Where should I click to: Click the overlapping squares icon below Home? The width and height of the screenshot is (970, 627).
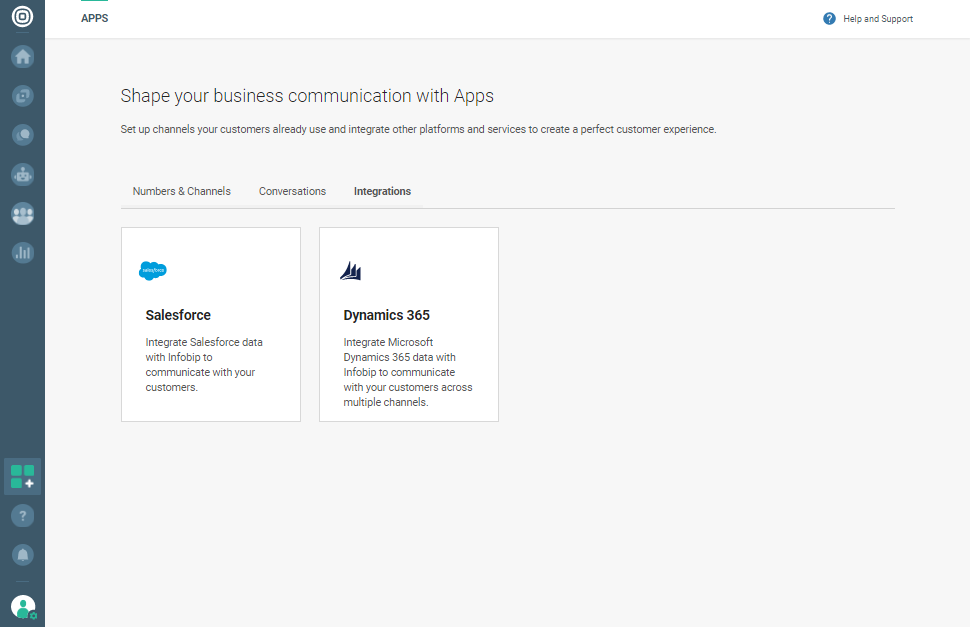(x=22, y=96)
